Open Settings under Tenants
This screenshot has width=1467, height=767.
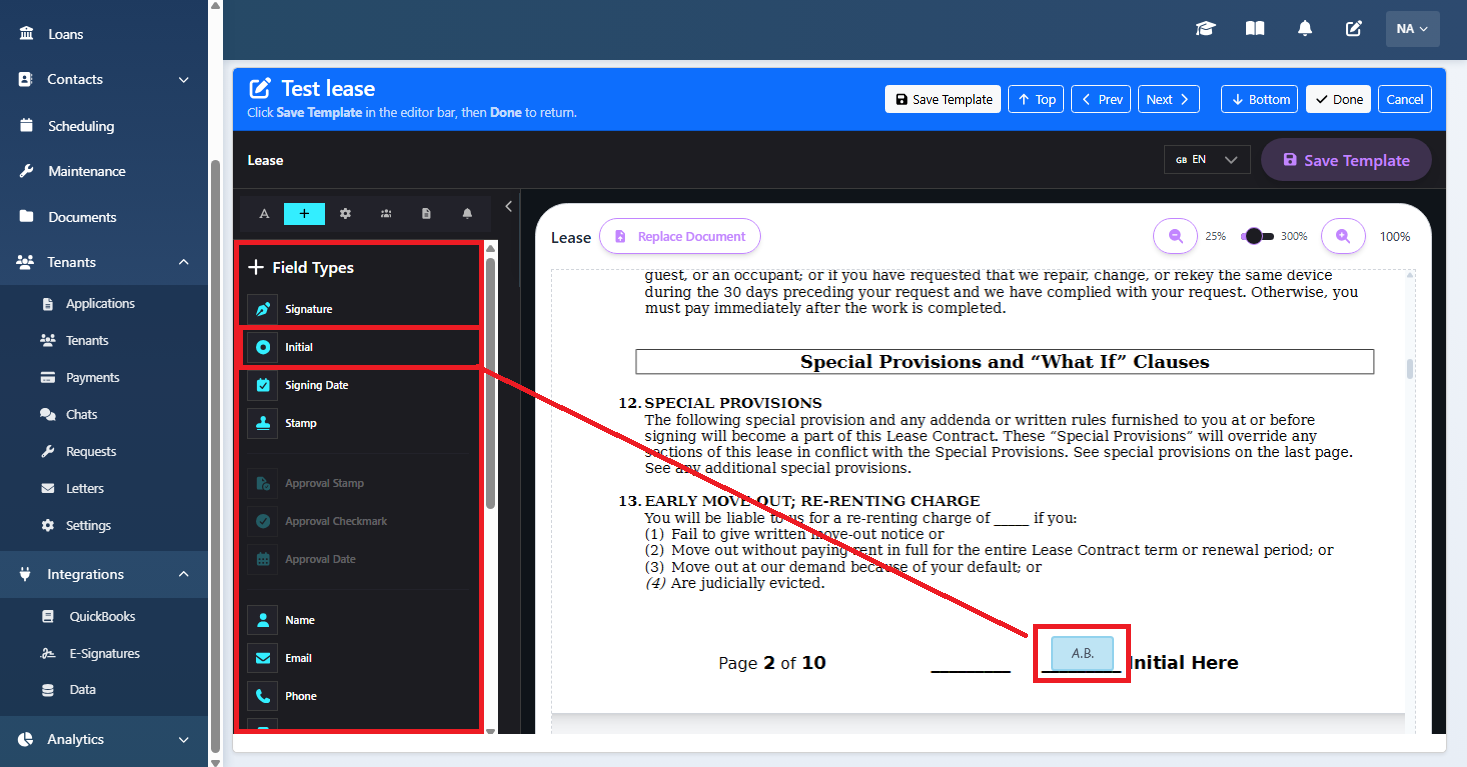[x=104, y=525]
